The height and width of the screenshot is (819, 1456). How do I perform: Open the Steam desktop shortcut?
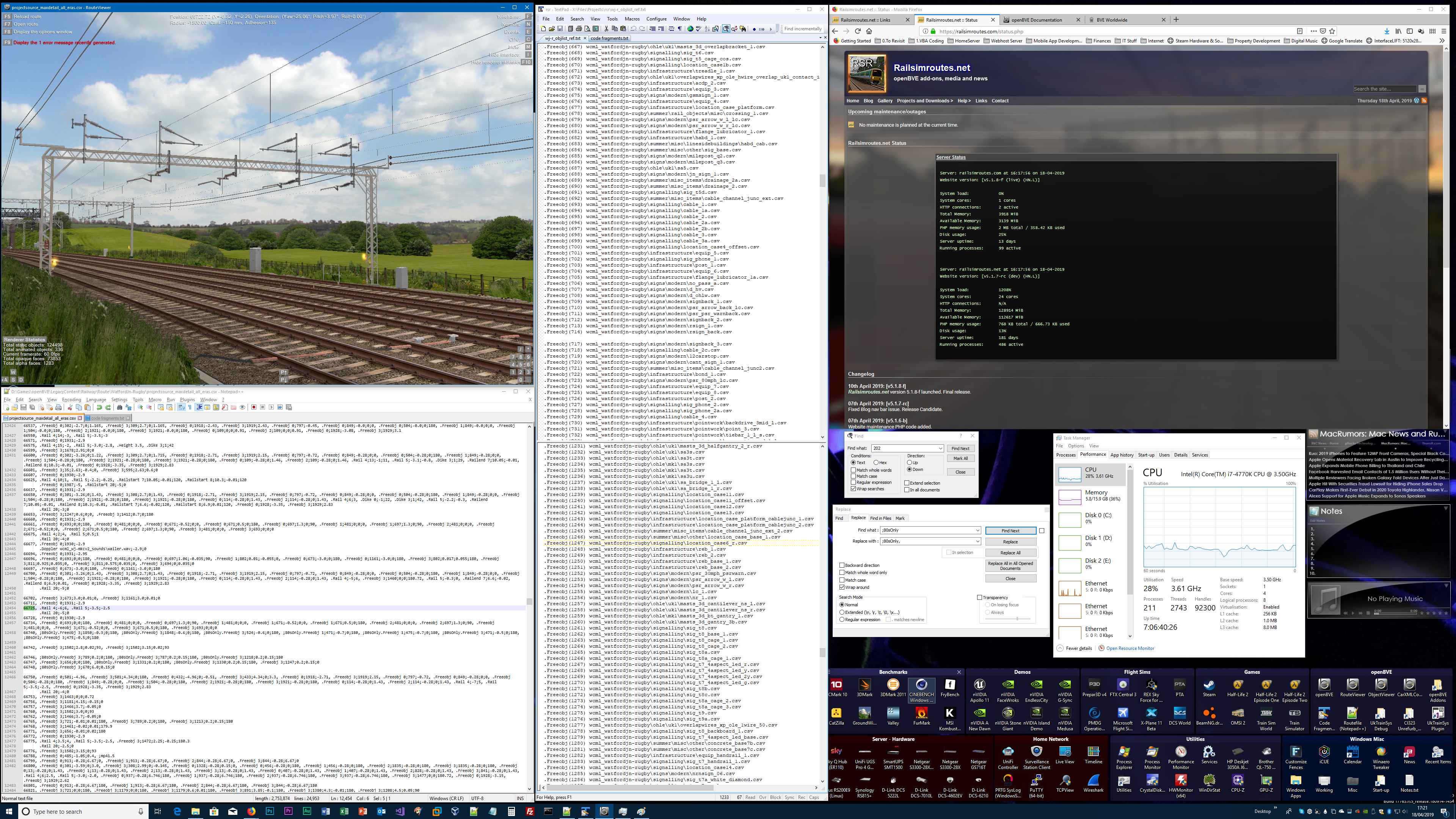click(x=1209, y=685)
